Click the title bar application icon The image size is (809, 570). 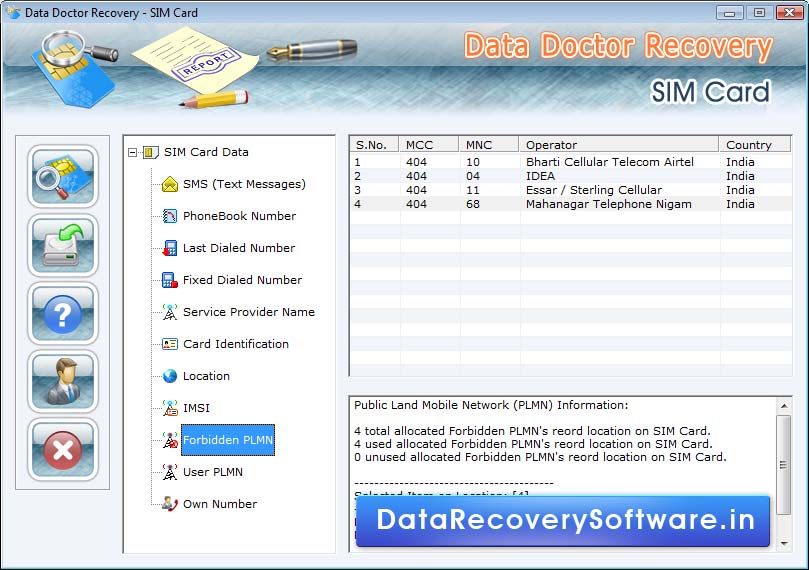coord(13,12)
